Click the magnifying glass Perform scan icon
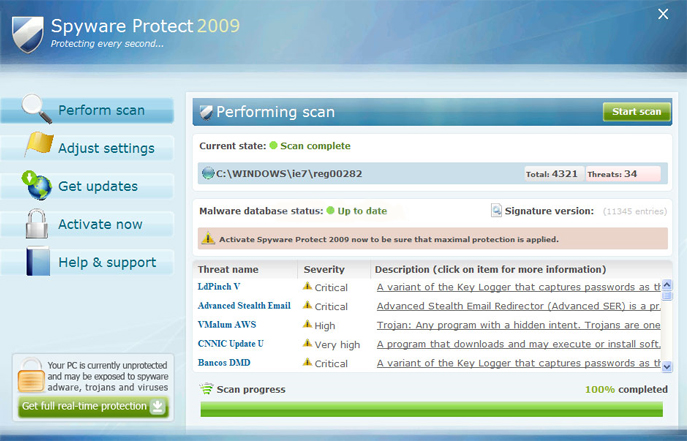This screenshot has height=441, width=687. [37, 108]
